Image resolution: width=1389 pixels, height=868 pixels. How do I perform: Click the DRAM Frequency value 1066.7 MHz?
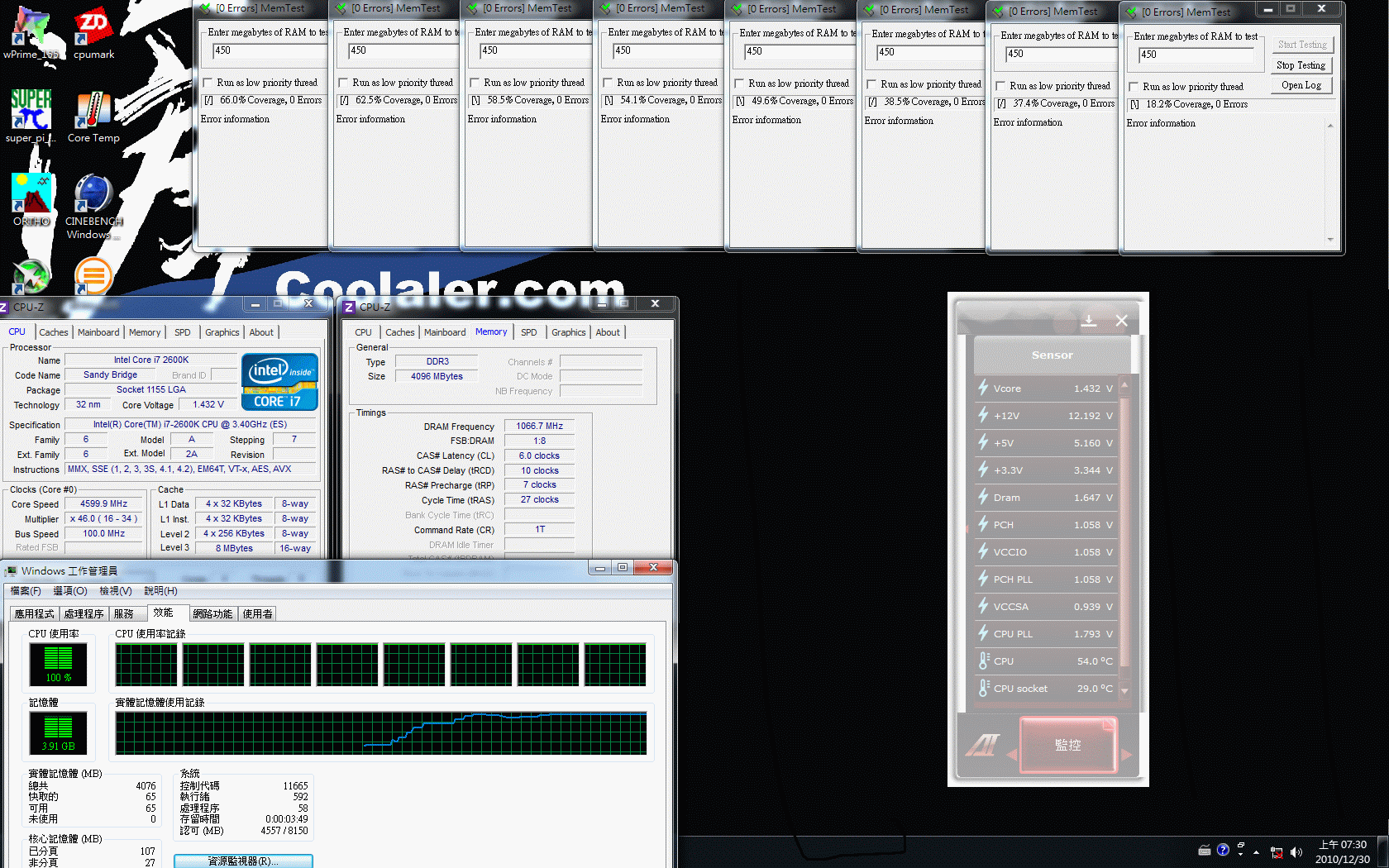click(539, 427)
